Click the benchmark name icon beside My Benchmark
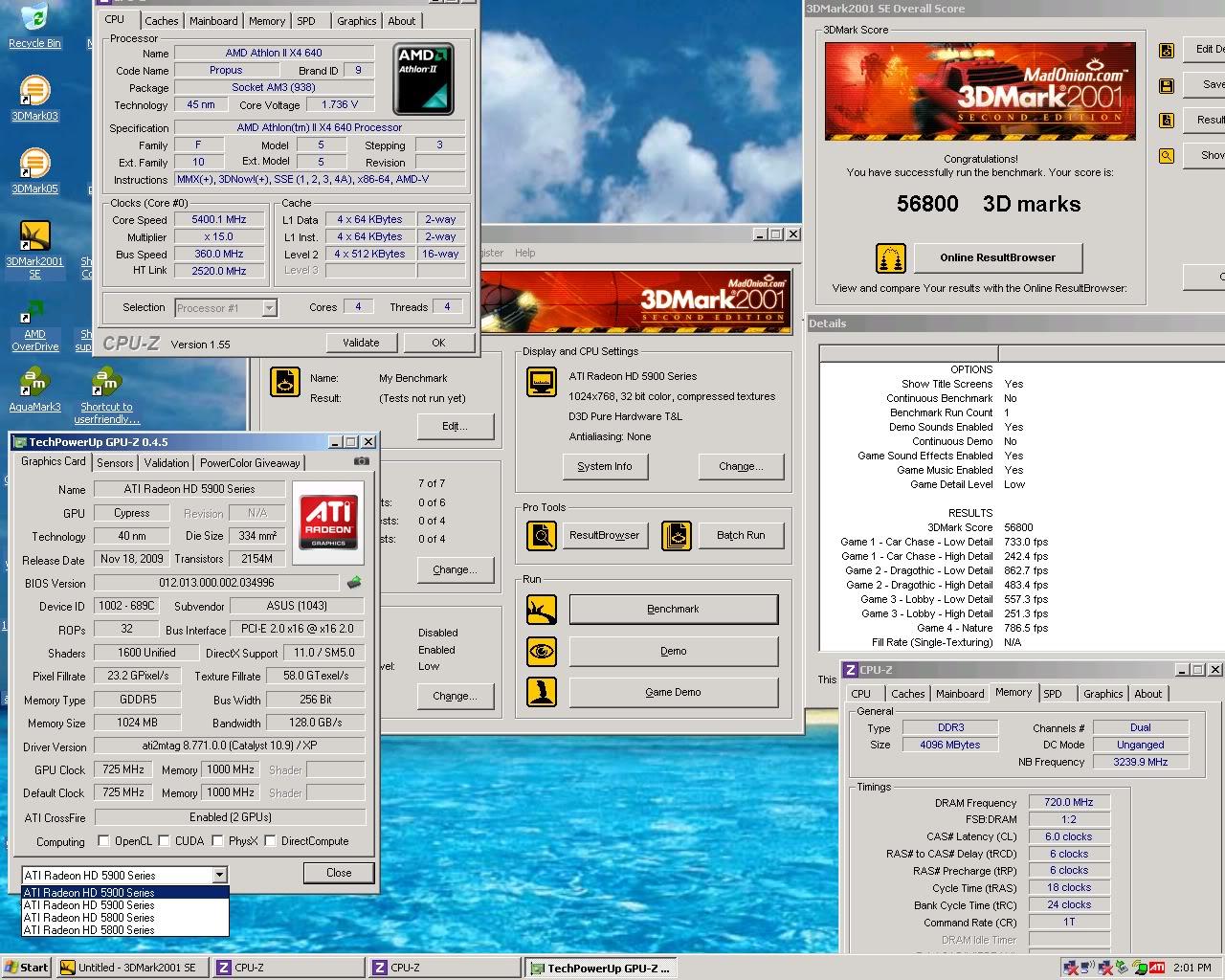The height and width of the screenshot is (980, 1225). (285, 382)
